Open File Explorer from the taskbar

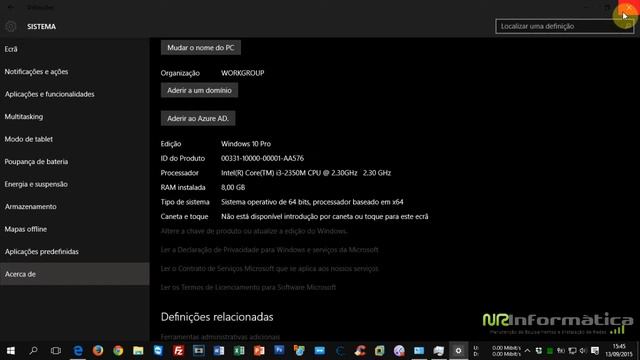pos(138,351)
